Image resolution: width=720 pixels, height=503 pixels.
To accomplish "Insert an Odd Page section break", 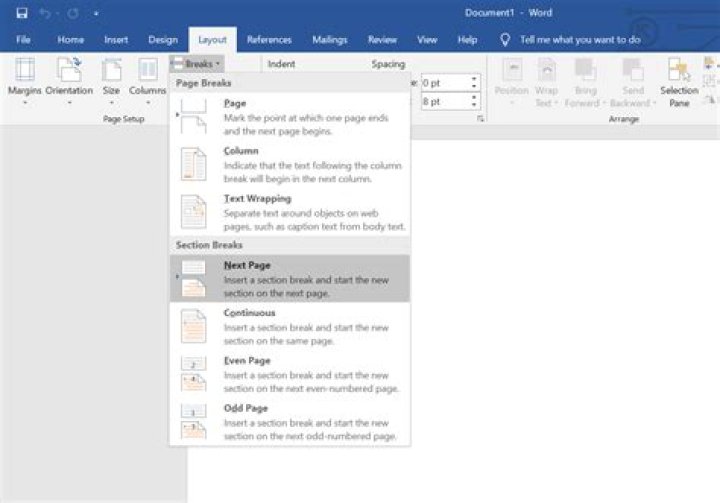I will coord(290,422).
